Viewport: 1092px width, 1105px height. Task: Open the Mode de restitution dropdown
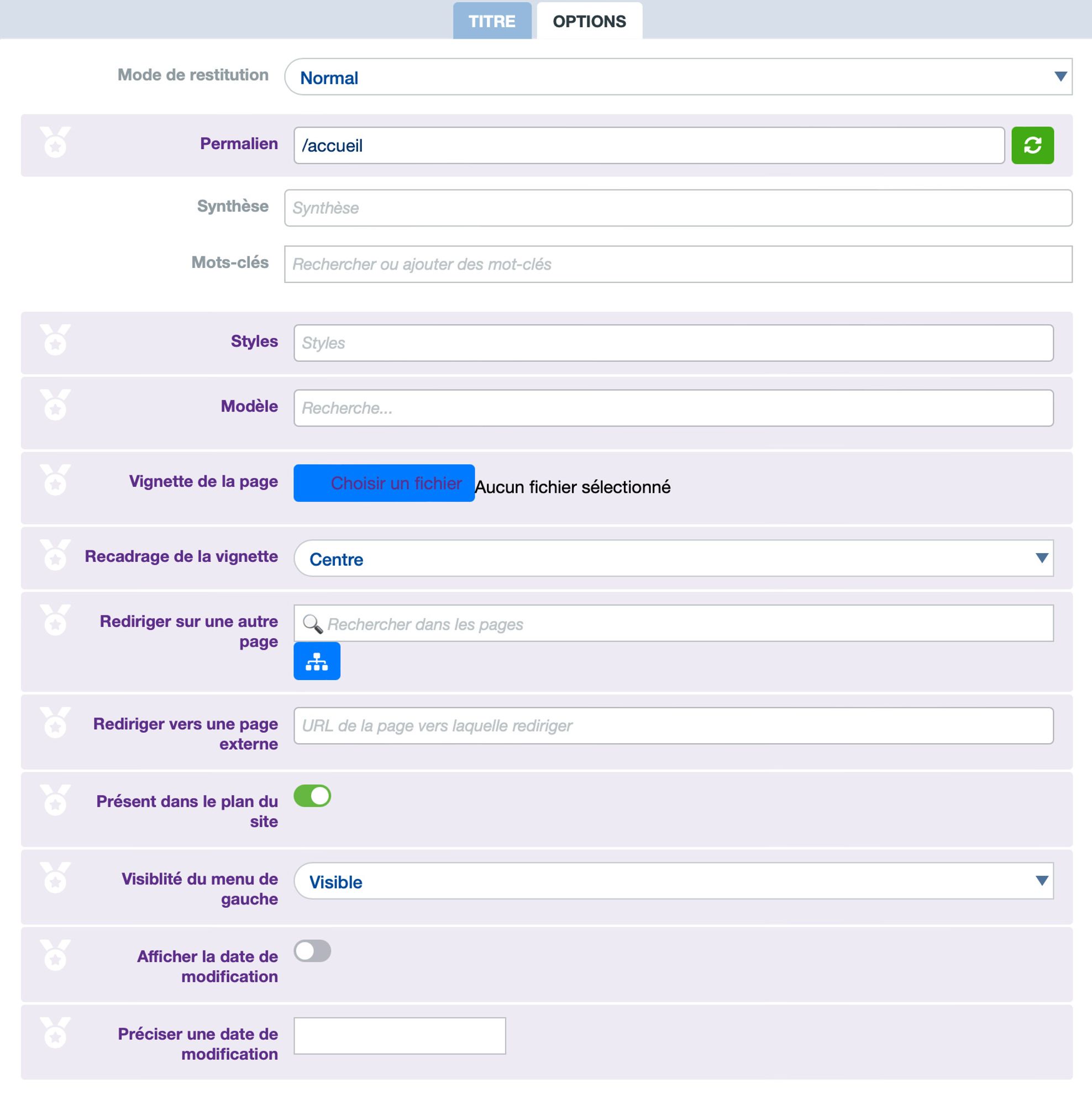(678, 77)
